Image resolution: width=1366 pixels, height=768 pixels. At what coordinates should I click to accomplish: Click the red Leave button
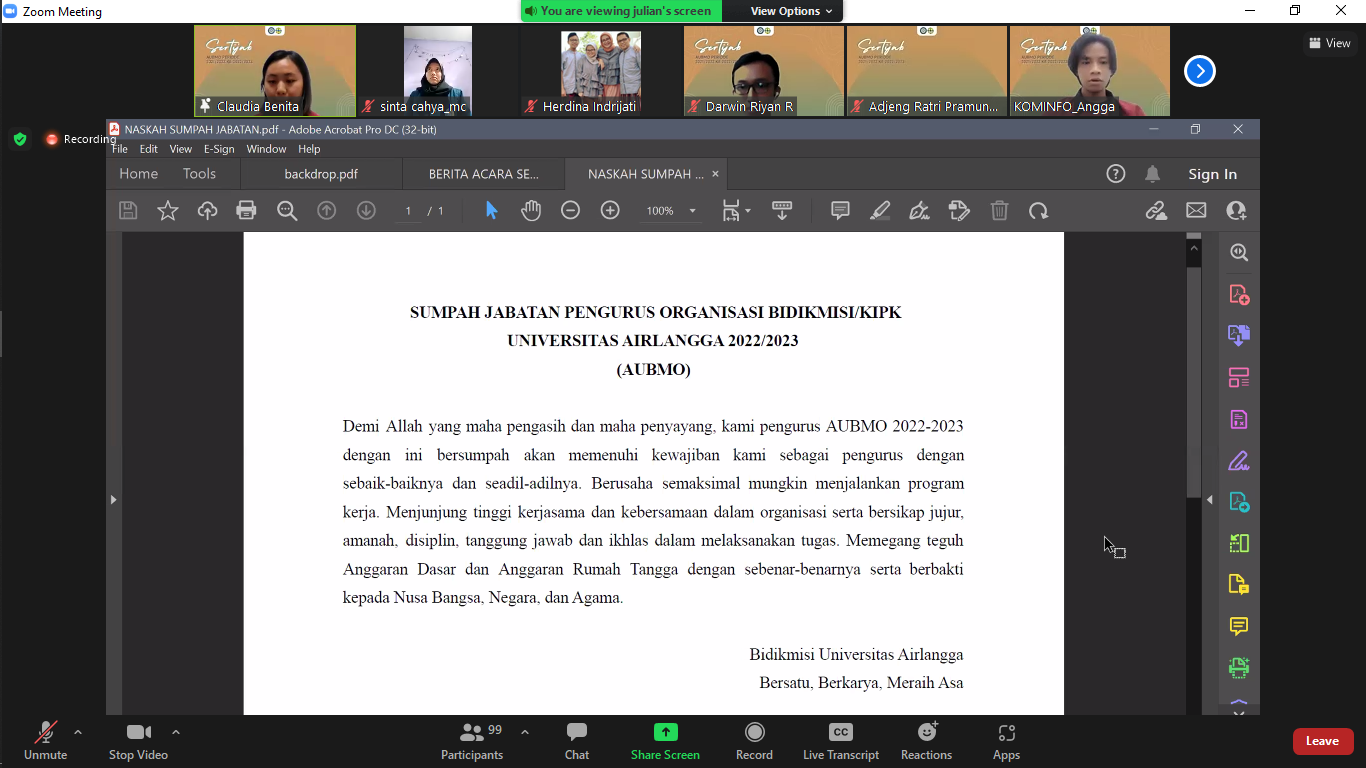tap(1322, 741)
